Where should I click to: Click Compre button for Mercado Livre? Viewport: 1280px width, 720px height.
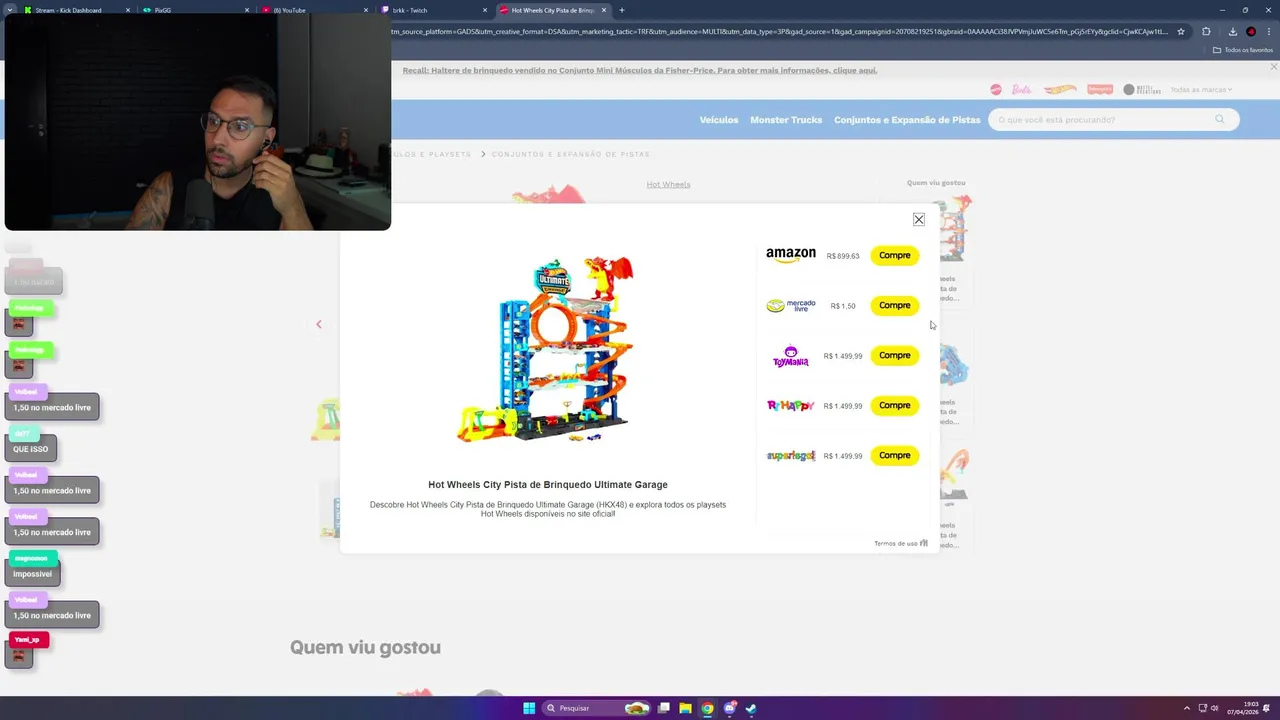[x=895, y=305]
